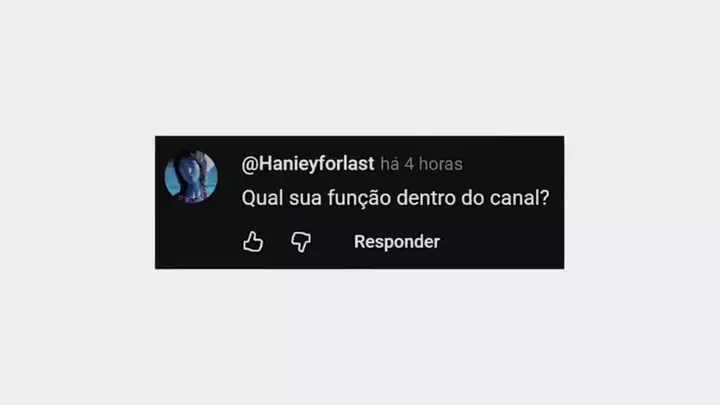The image size is (720, 405).
Task: Open the comment permalink 'há 4 horas'
Action: pos(422,164)
